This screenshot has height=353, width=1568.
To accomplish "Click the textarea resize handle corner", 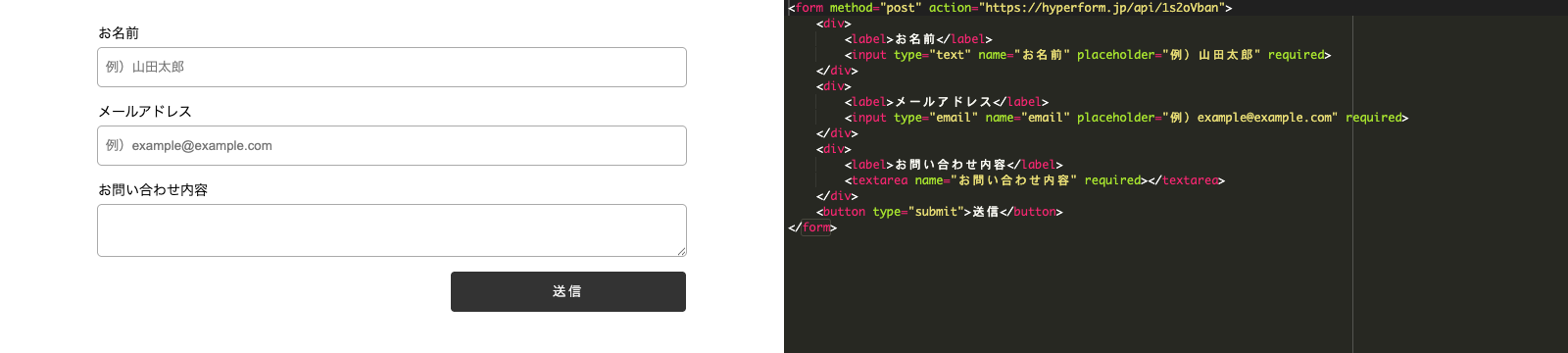I will (x=681, y=251).
